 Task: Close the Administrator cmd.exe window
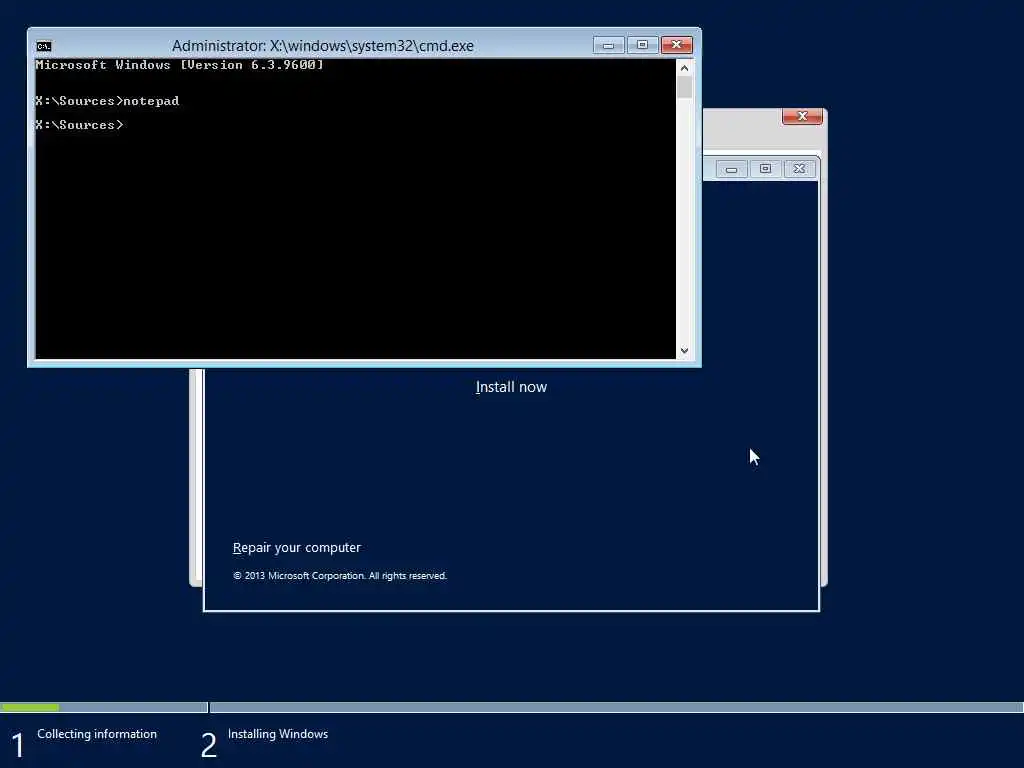coord(677,45)
